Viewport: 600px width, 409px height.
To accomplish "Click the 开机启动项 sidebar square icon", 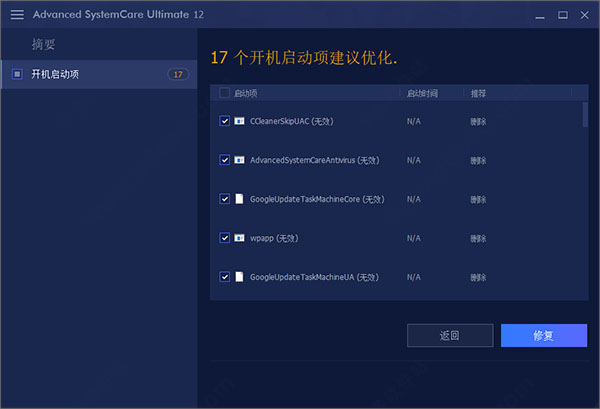I will [x=17, y=74].
